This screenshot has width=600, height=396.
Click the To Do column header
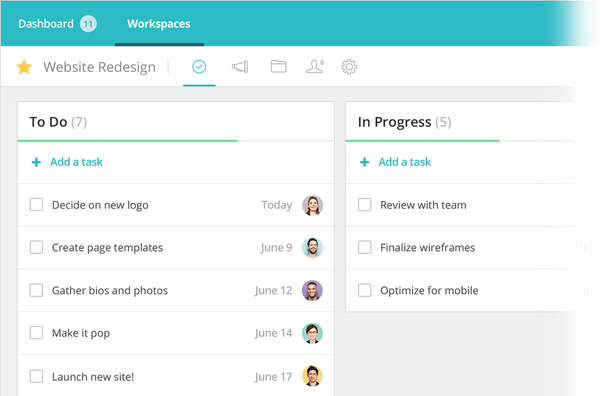click(58, 122)
